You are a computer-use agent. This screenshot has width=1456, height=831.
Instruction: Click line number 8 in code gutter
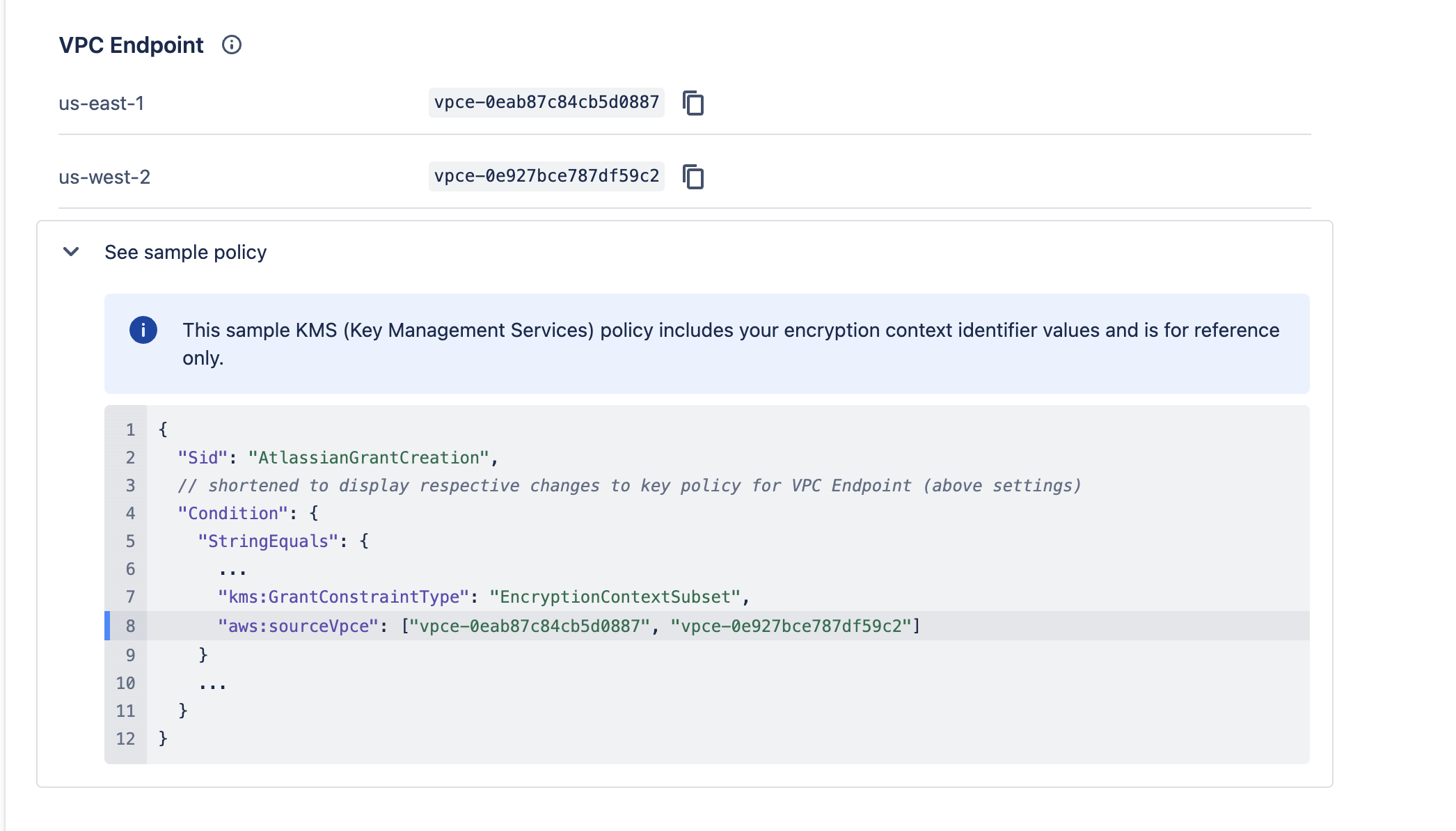[130, 626]
